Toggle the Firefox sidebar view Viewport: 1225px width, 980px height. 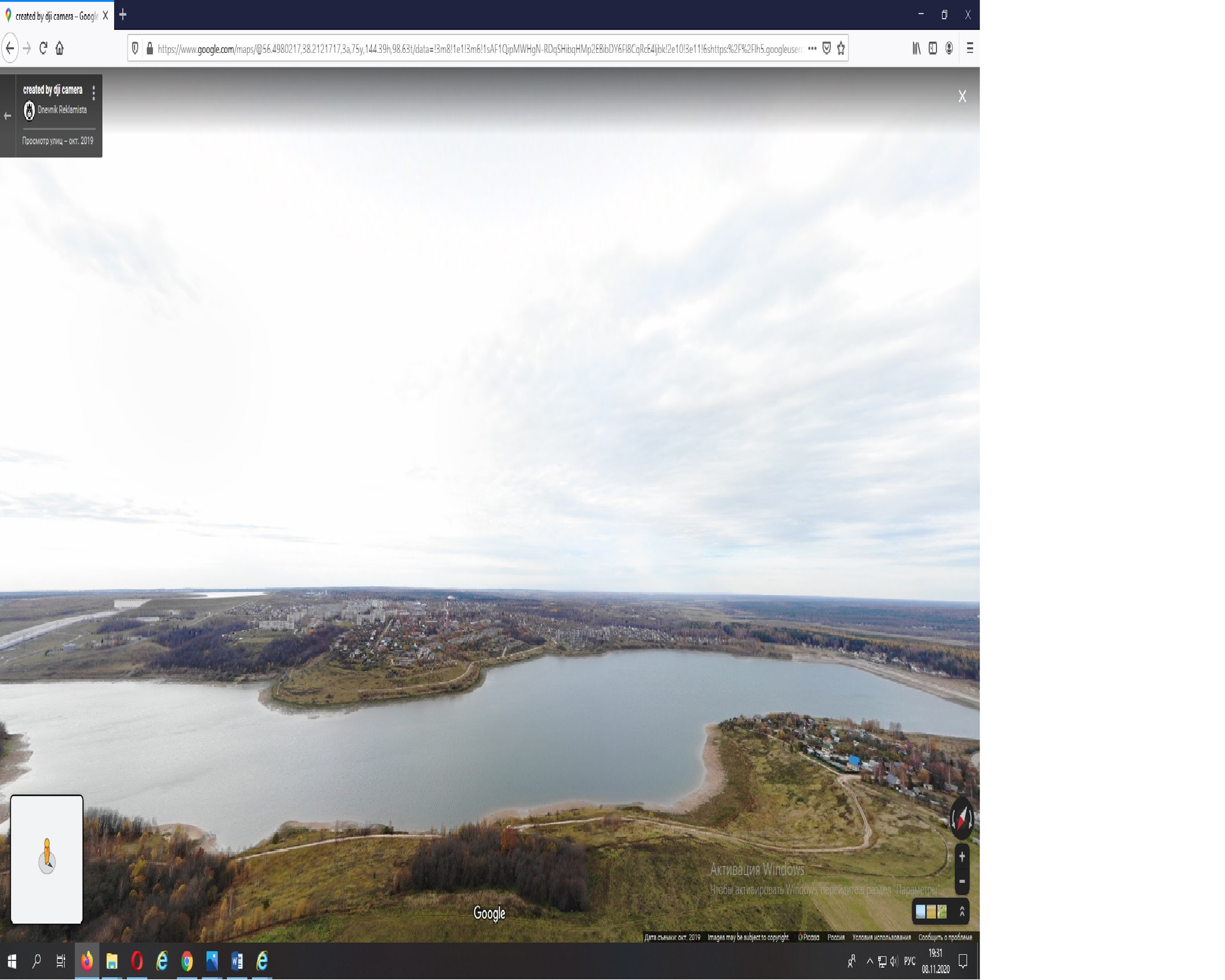933,48
